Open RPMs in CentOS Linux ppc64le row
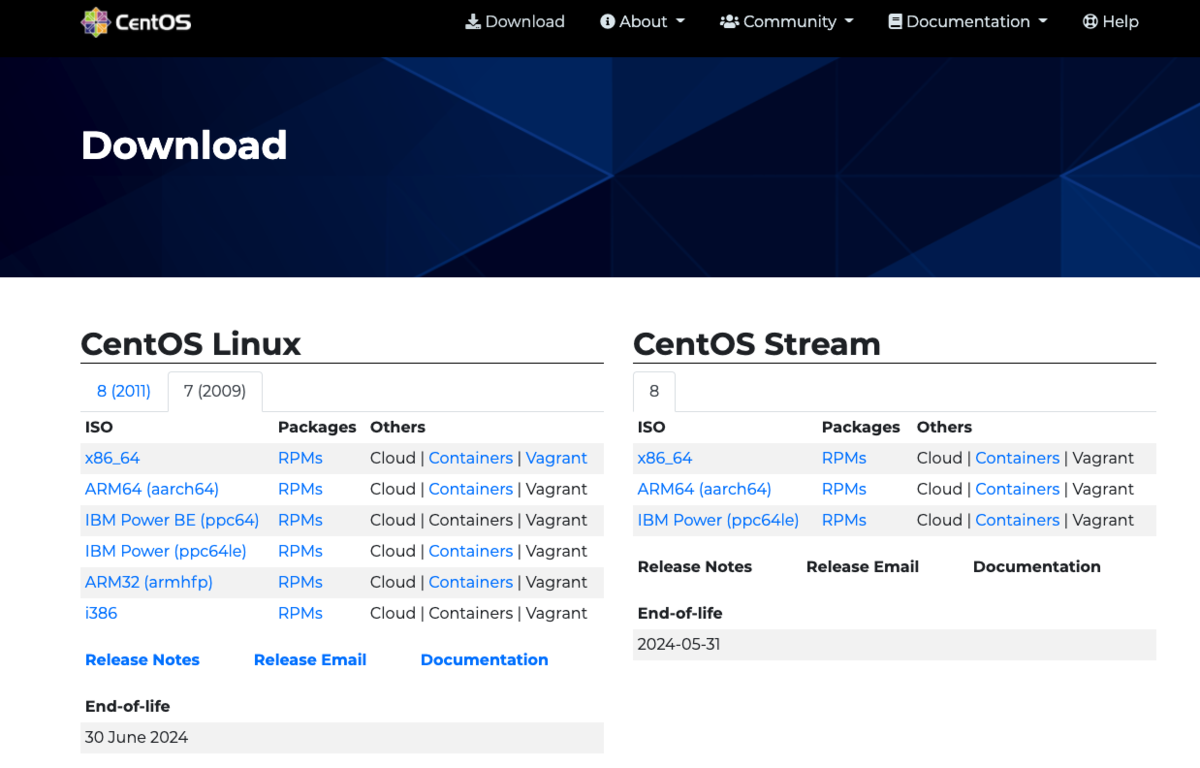Screen dimensions: 1200x768 tap(300, 551)
